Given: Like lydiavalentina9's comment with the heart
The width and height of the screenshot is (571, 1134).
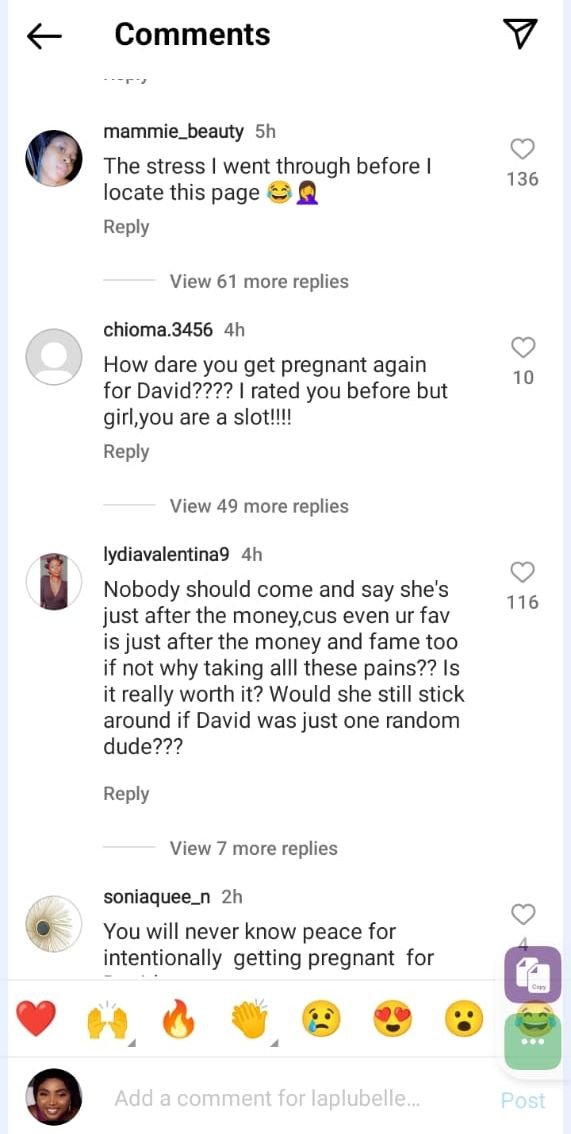Looking at the screenshot, I should 523,572.
